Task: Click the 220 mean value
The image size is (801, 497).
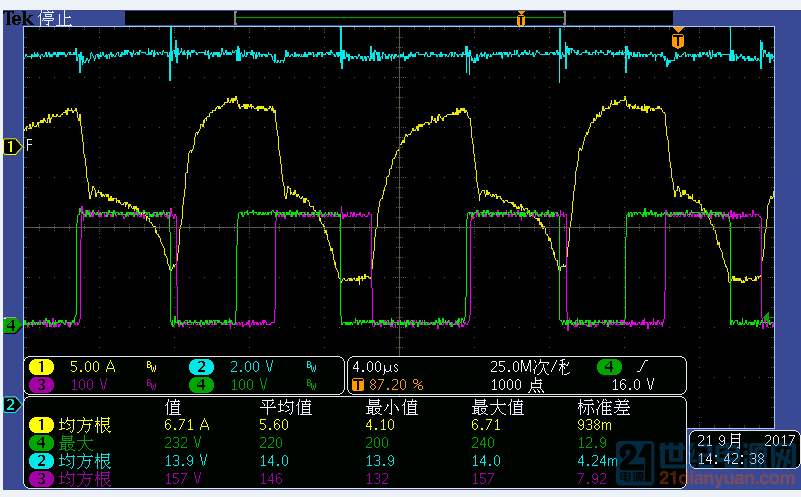Action: point(271,443)
